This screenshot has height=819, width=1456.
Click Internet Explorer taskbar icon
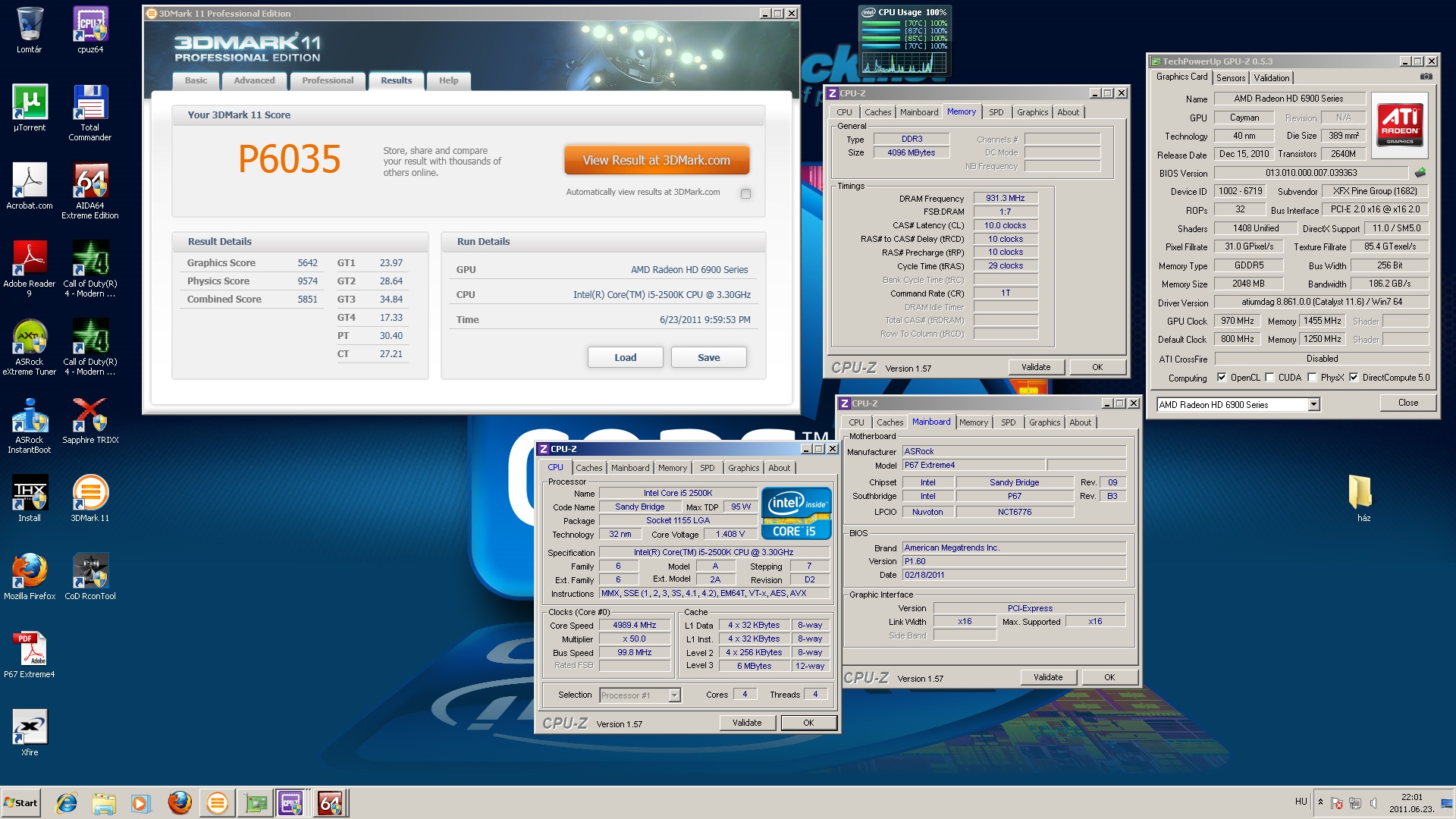[x=67, y=803]
